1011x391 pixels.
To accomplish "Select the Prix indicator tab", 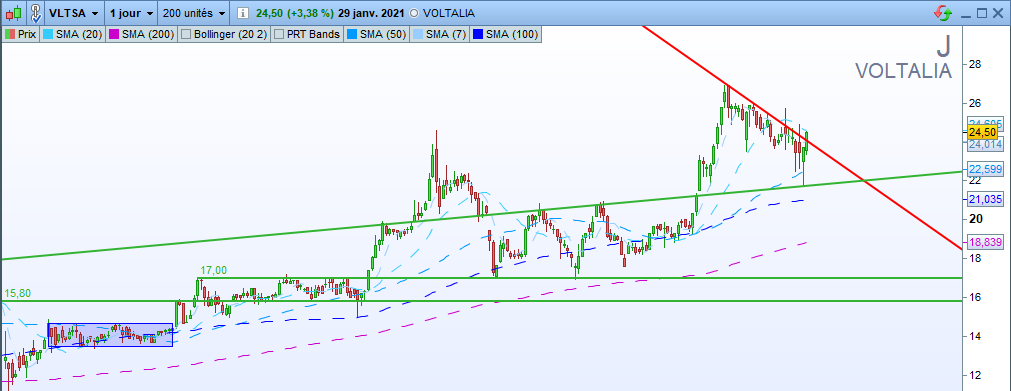I will coord(21,34).
